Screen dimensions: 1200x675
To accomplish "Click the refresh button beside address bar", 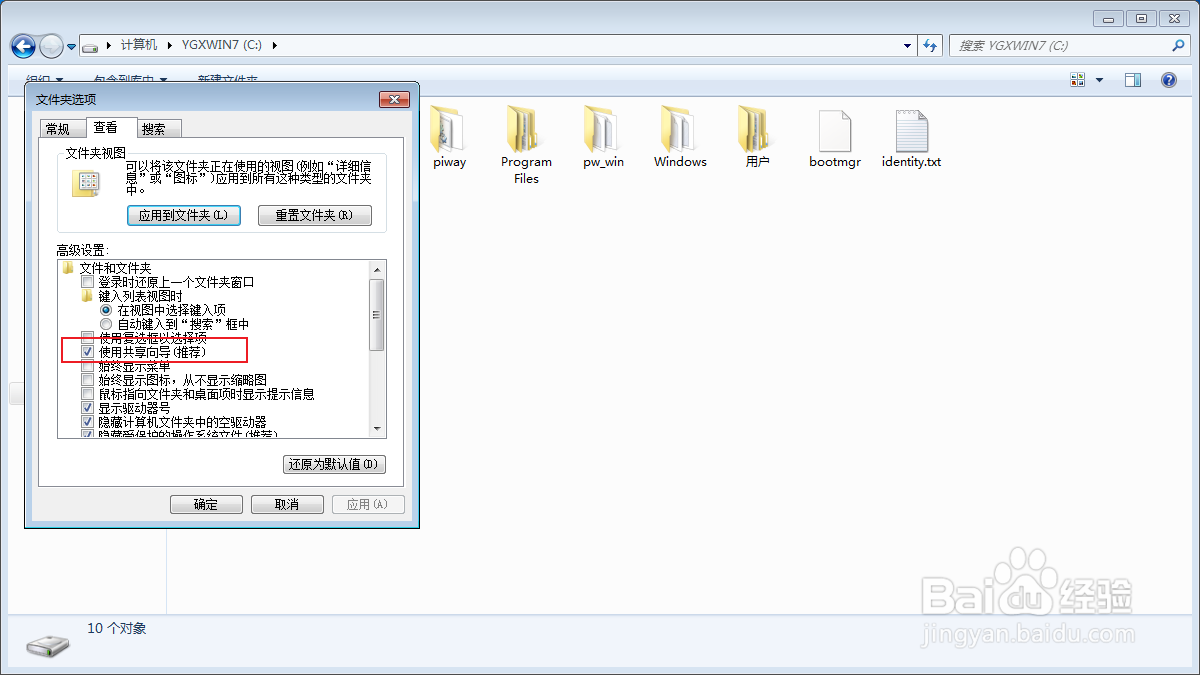I will tap(931, 46).
